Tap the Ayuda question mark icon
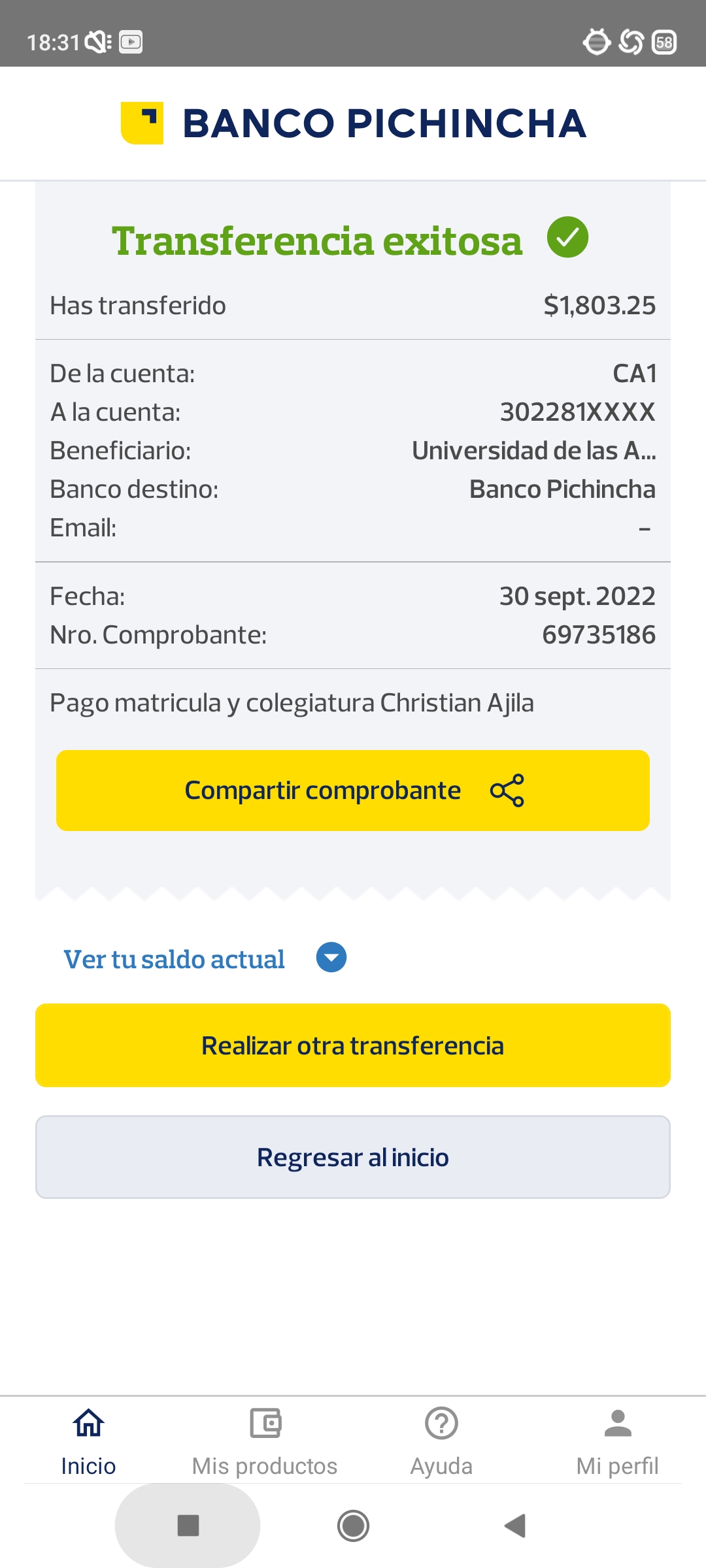Viewport: 706px width, 1568px height. [x=441, y=1423]
